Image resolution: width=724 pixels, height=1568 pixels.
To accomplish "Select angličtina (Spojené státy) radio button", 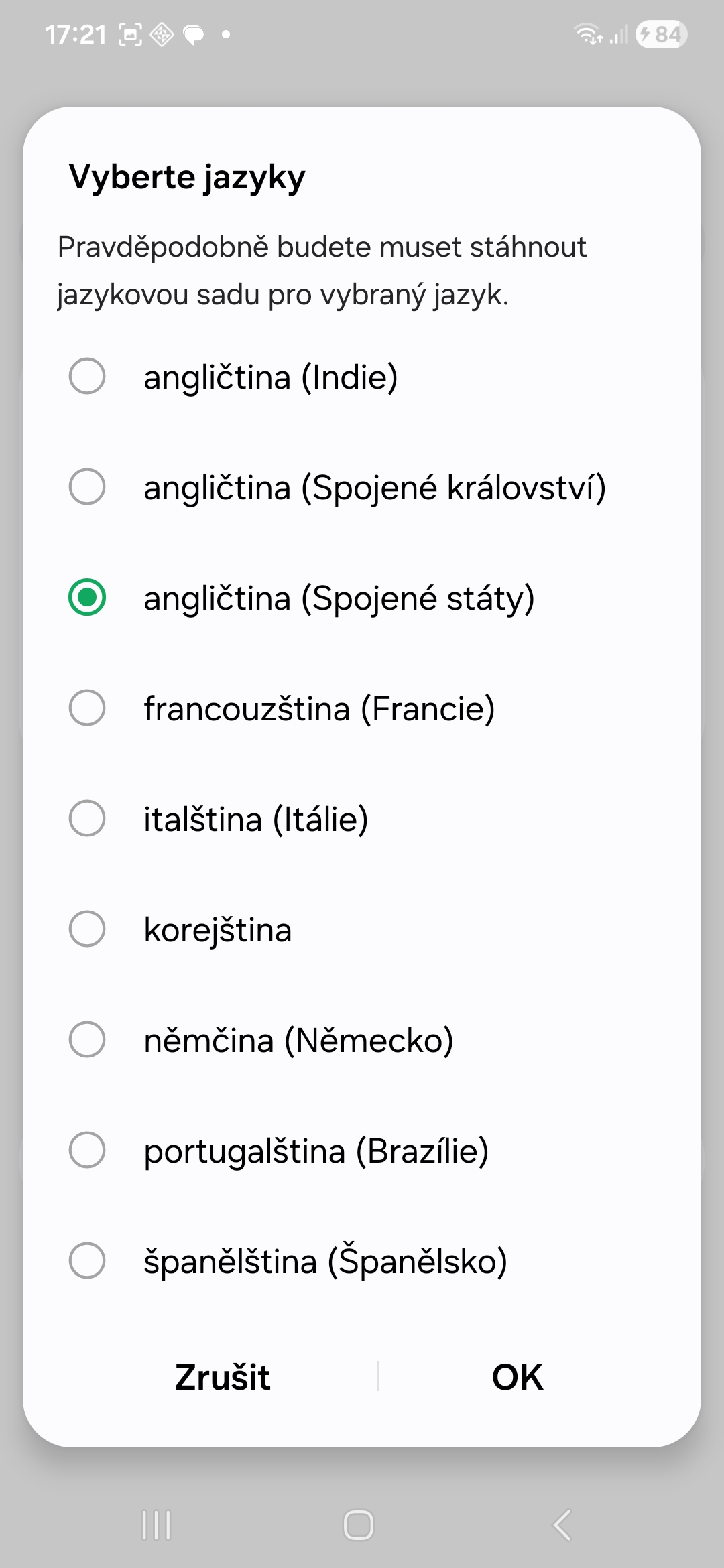I will pos(87,597).
